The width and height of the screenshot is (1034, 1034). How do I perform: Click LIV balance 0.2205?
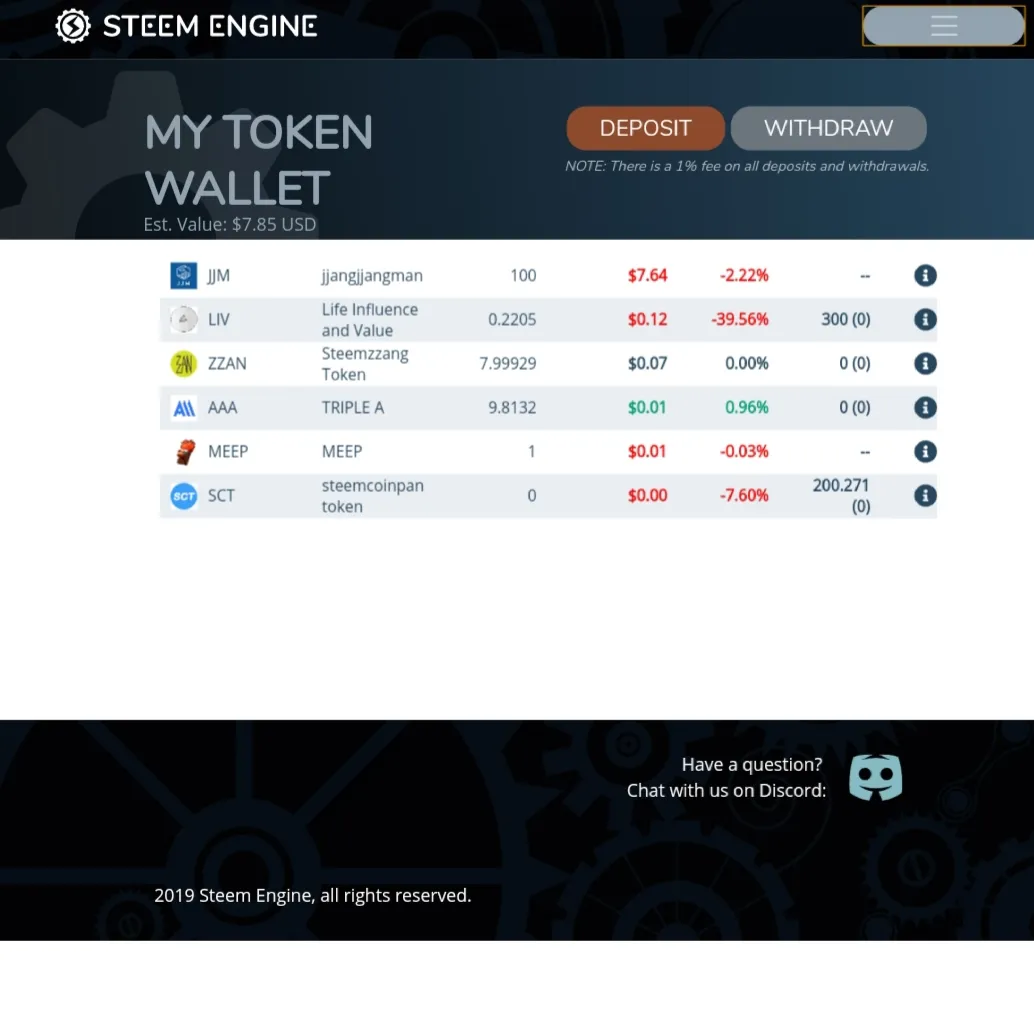[x=512, y=319]
